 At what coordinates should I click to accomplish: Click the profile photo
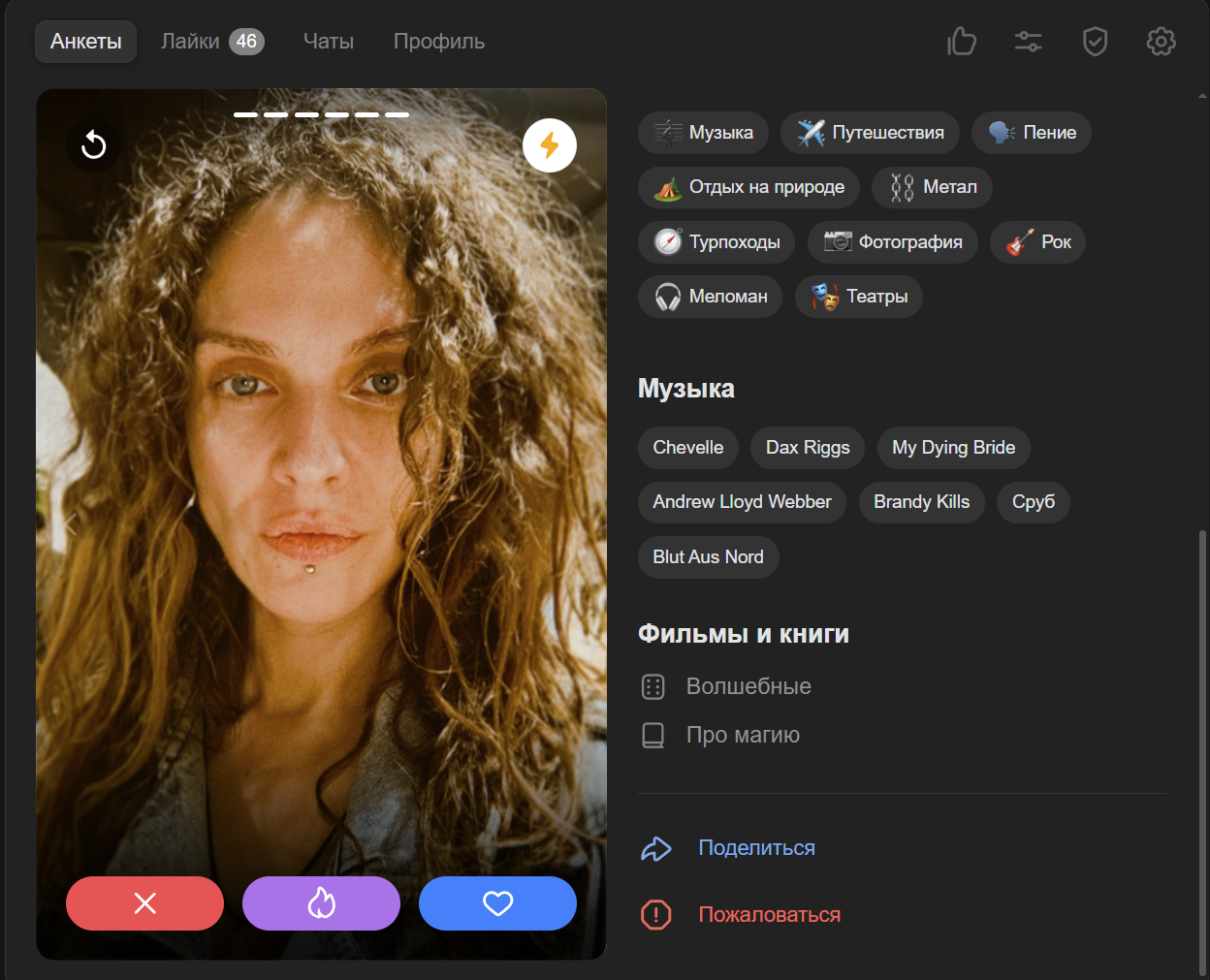(x=321, y=524)
